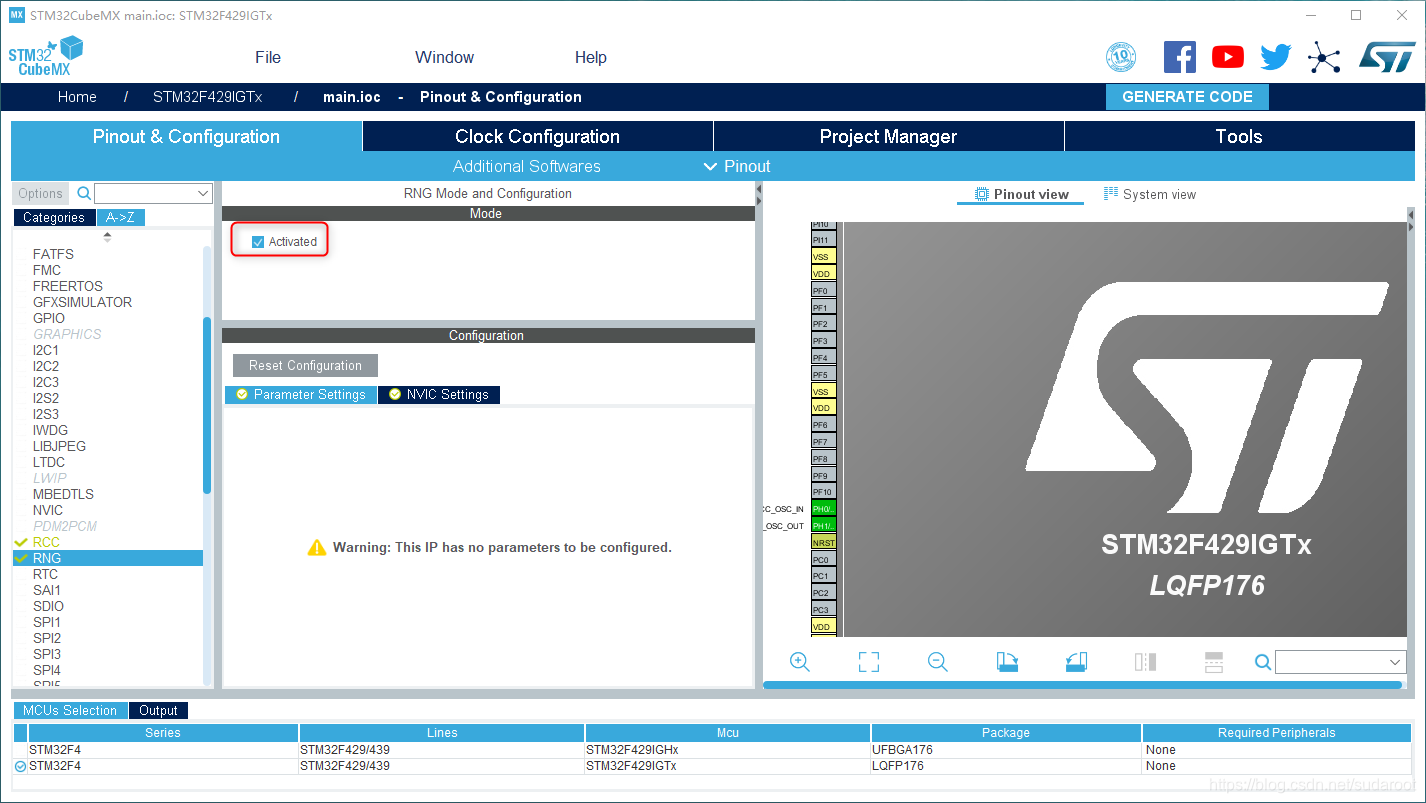Select the Pinout view tab
1426x803 pixels.
[x=1022, y=194]
